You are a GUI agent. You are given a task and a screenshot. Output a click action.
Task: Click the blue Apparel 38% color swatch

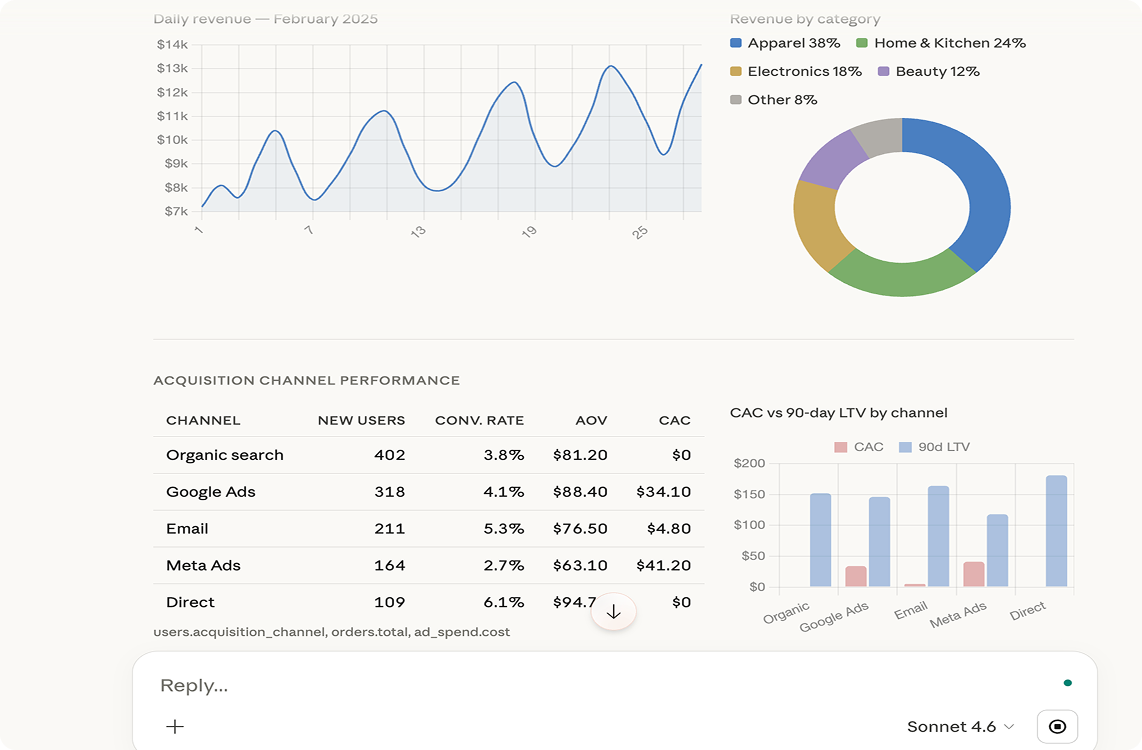(737, 42)
